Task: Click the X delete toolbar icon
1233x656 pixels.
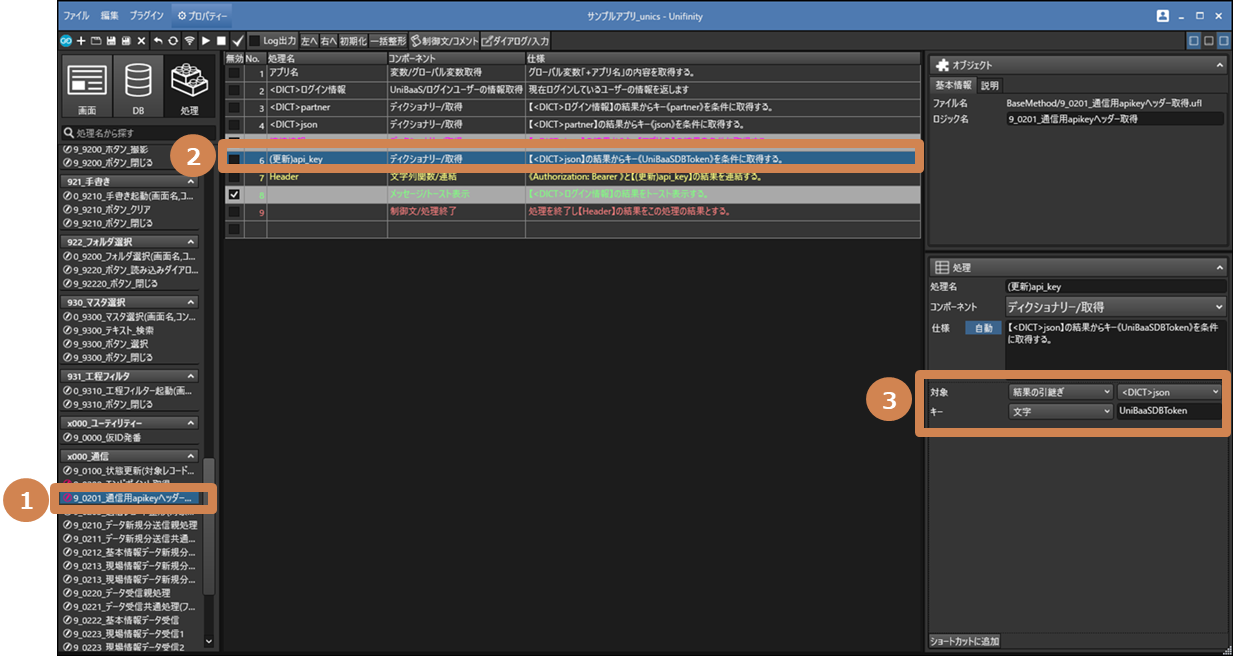Action: (x=141, y=41)
